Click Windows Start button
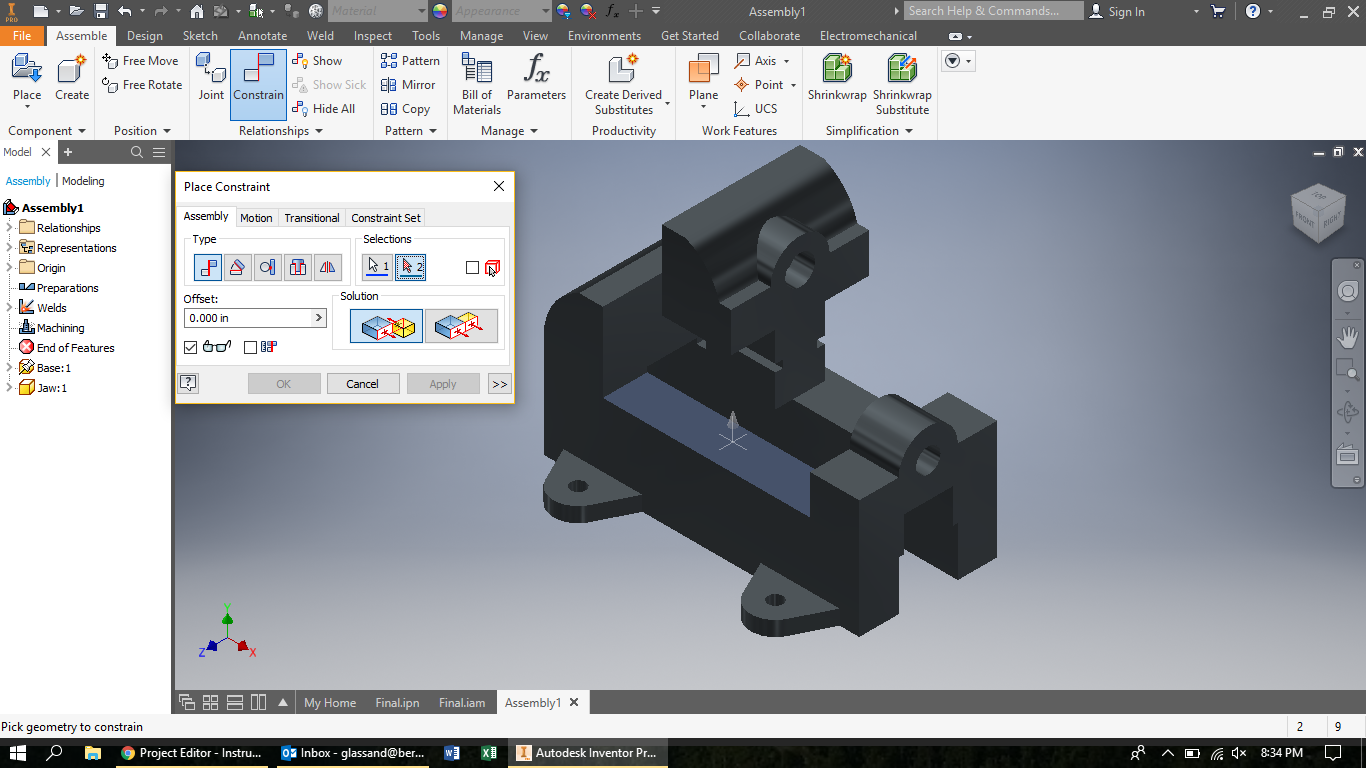 click(x=17, y=753)
